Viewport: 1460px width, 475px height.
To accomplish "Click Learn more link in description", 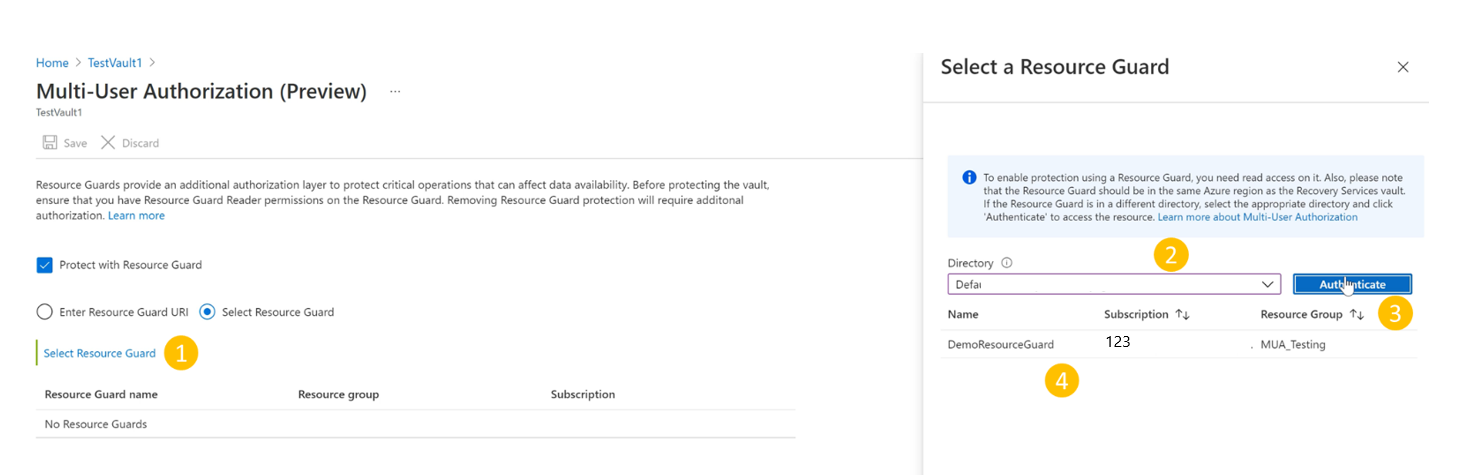I will tap(136, 215).
